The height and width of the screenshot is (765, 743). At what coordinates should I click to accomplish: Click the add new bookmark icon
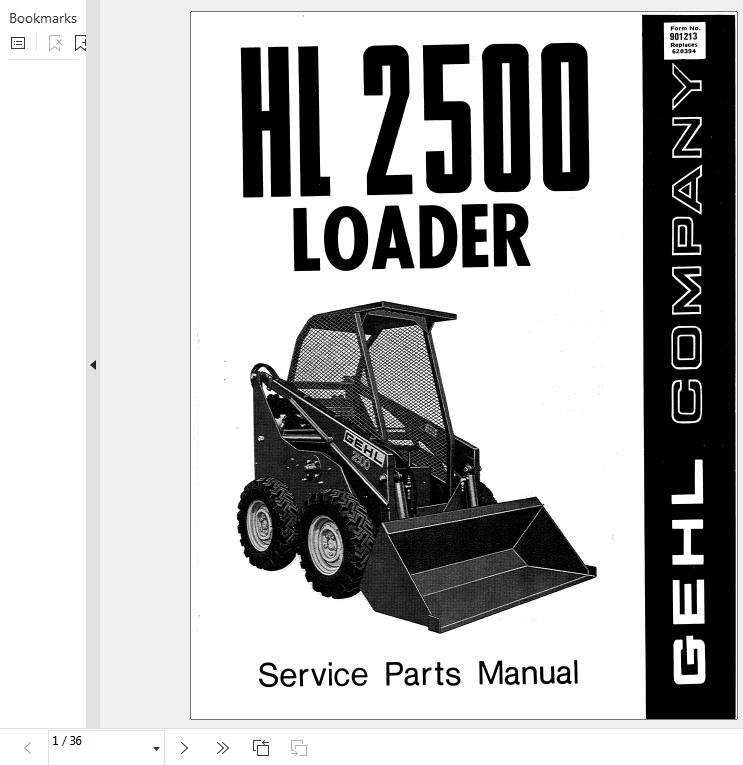pos(80,43)
